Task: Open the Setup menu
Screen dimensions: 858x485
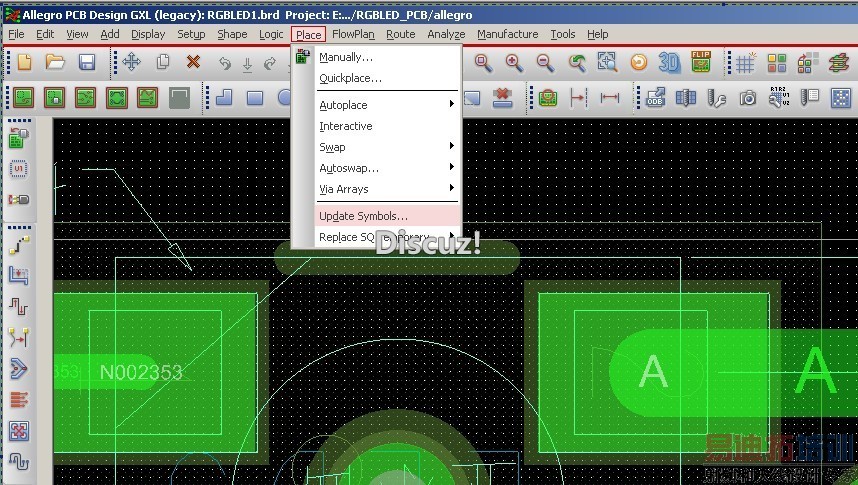Action: pyautogui.click(x=191, y=34)
